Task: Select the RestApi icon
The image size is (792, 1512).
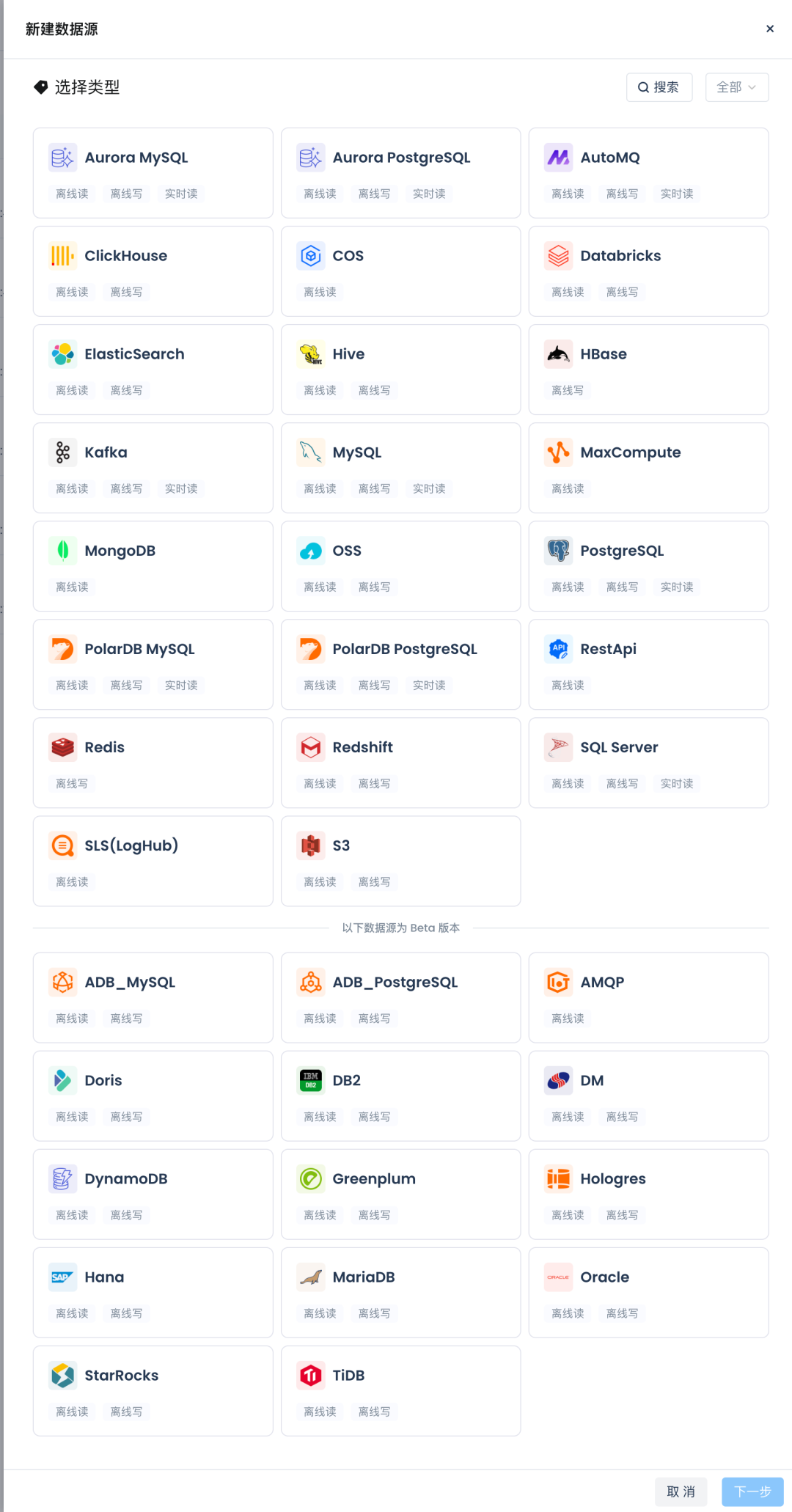Action: click(x=559, y=649)
